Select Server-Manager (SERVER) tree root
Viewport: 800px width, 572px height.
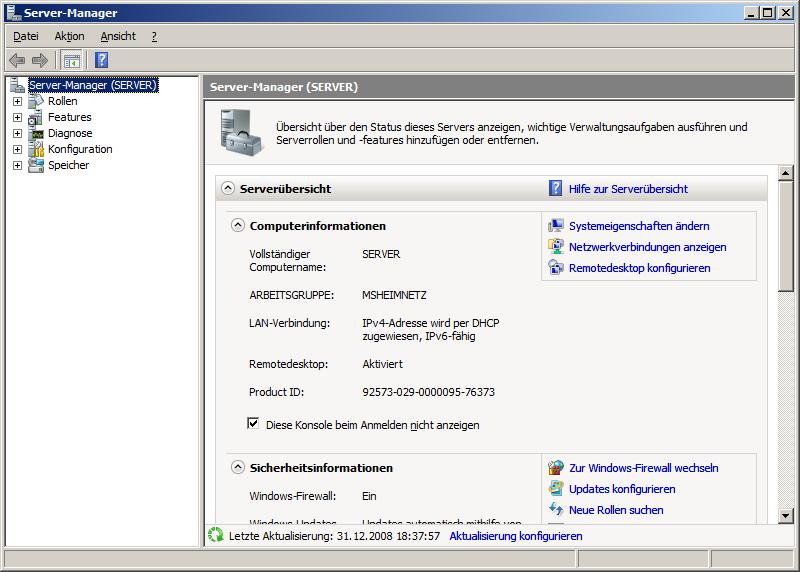tap(93, 85)
